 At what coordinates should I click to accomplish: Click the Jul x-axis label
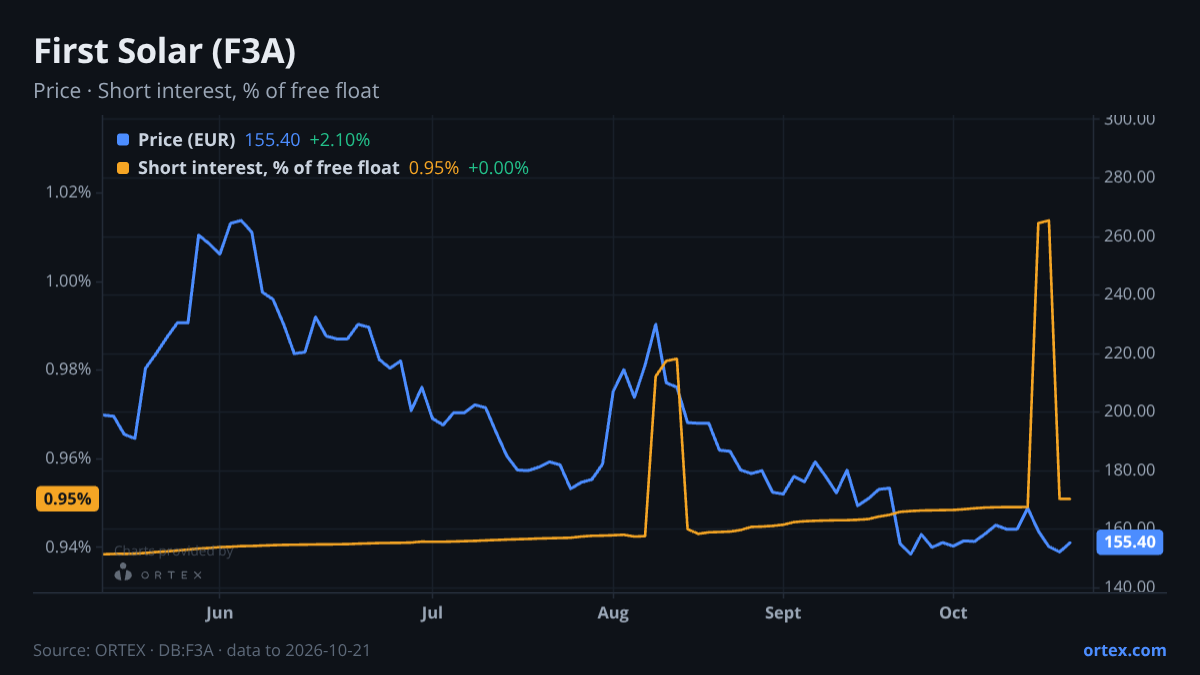[432, 613]
